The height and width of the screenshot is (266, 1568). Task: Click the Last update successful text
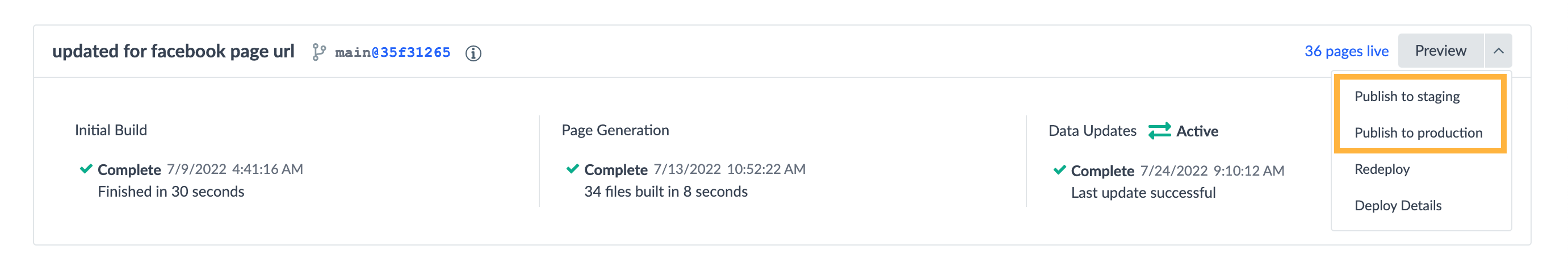(x=1143, y=193)
